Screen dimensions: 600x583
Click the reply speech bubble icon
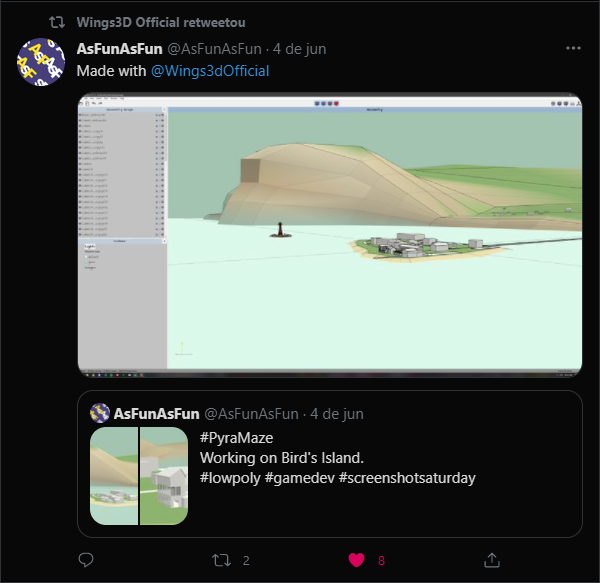(x=86, y=560)
